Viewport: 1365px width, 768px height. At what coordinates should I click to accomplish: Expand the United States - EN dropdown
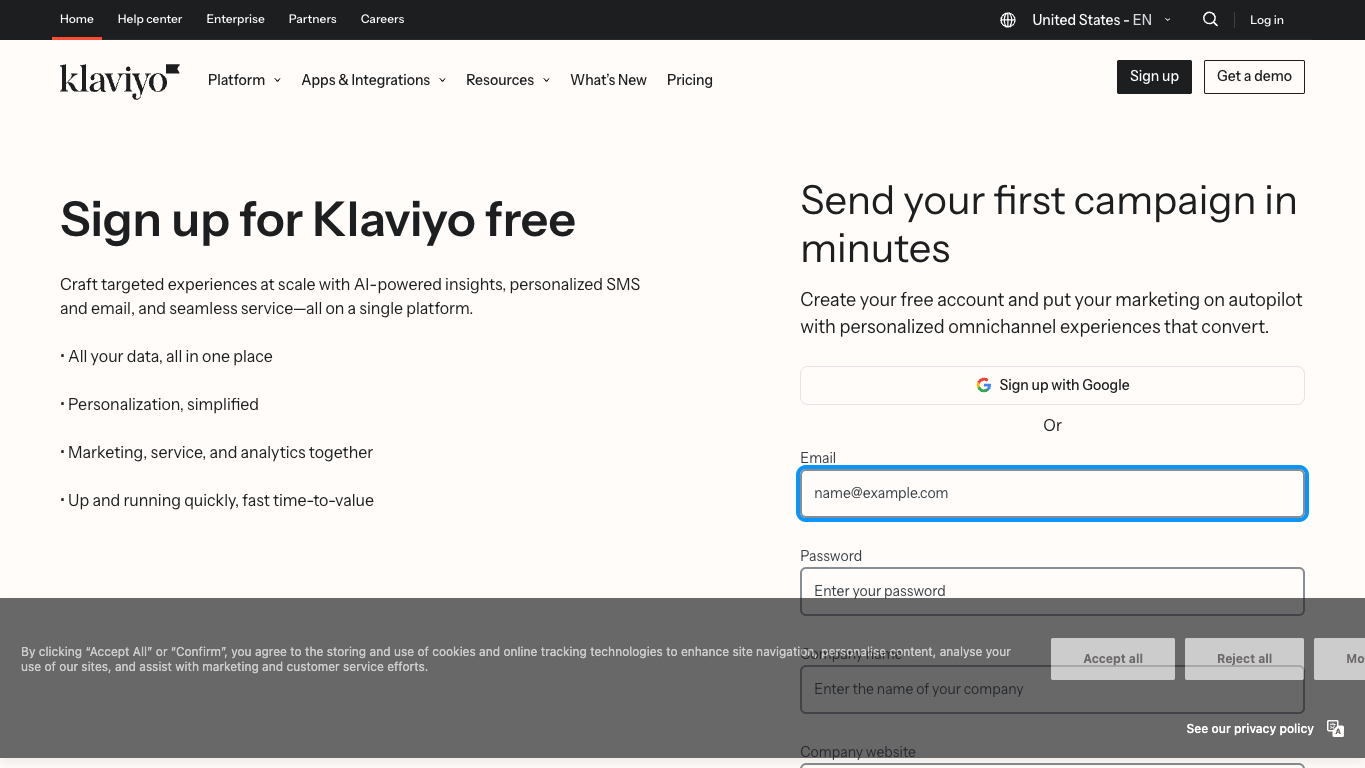[x=1100, y=20]
